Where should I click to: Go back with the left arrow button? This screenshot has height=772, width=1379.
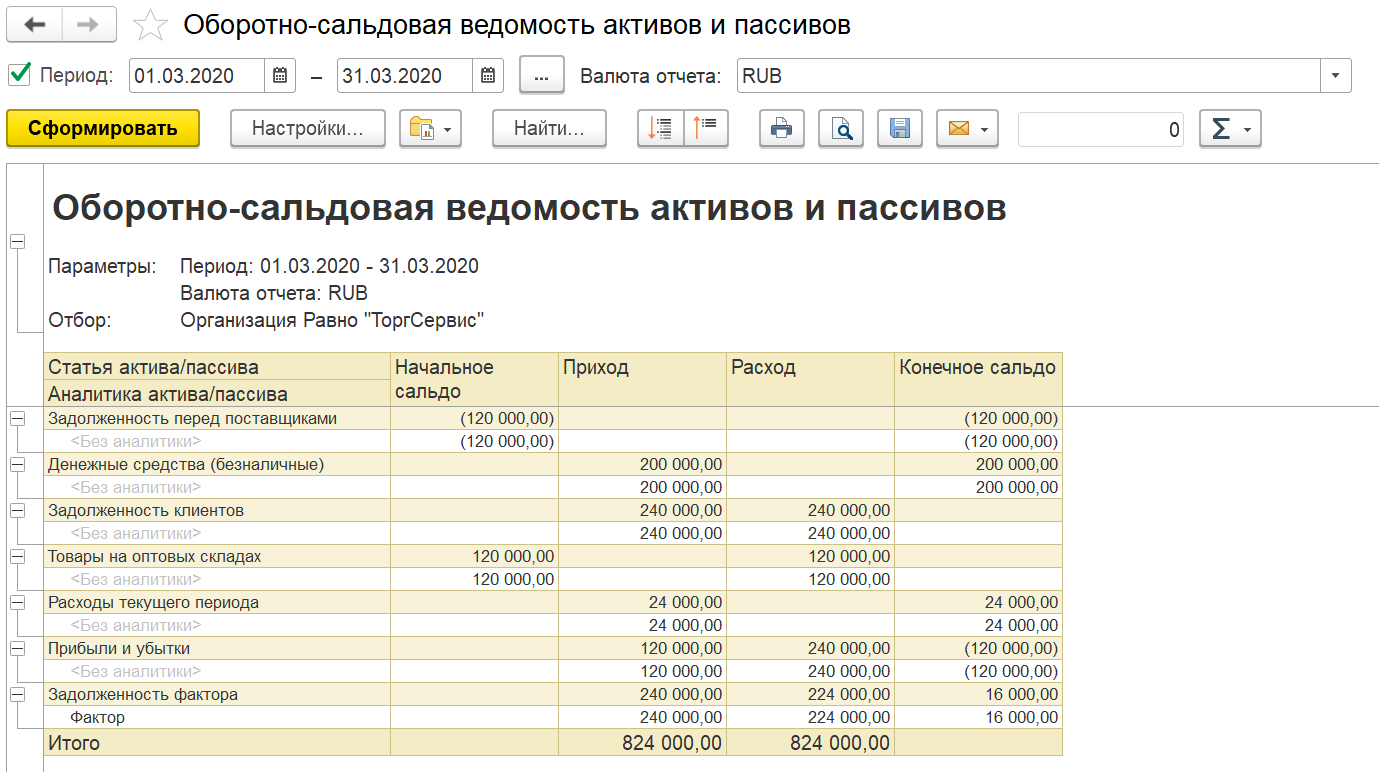click(x=34, y=24)
